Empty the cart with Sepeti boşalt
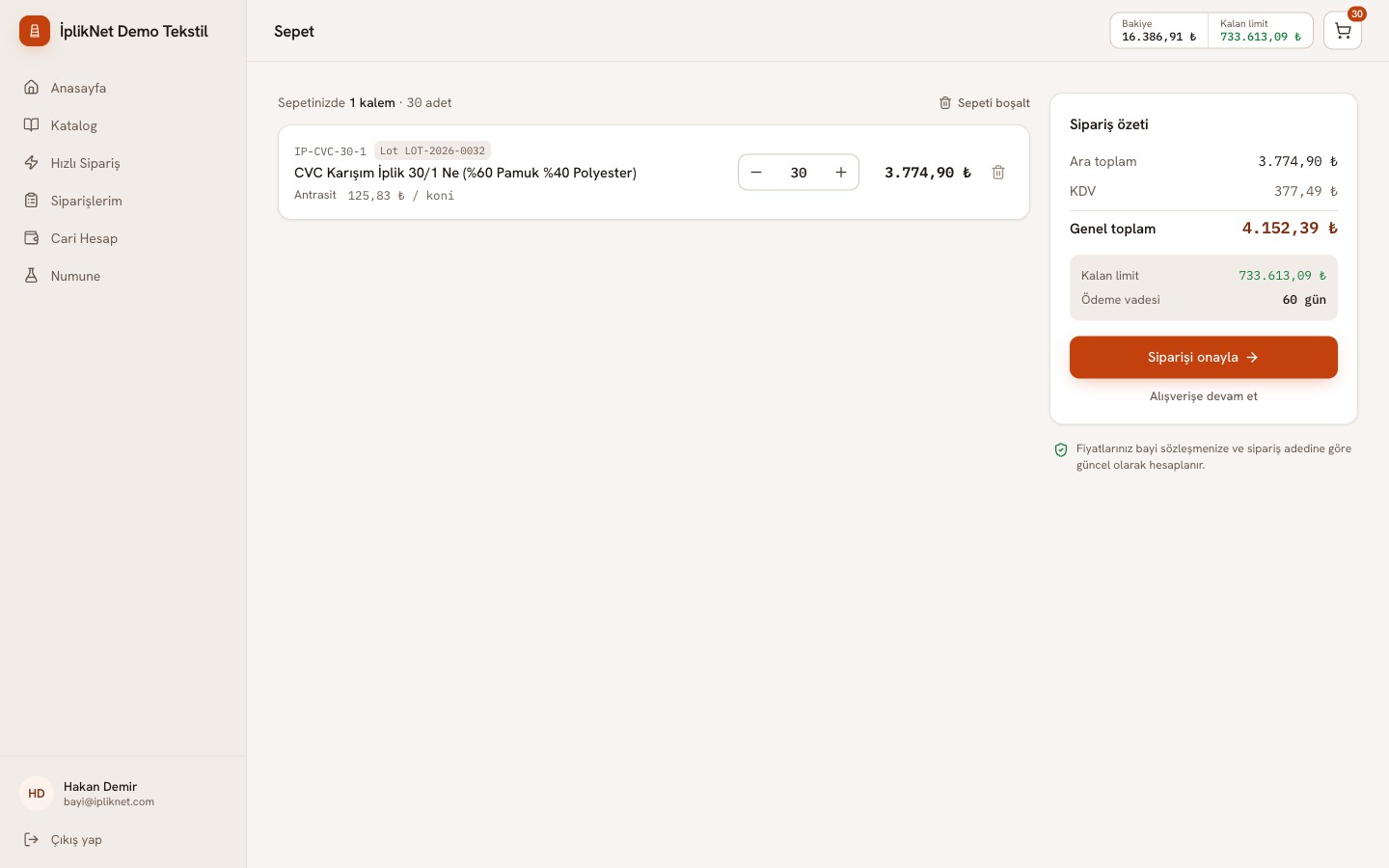This screenshot has height=868, width=1389. tap(985, 103)
